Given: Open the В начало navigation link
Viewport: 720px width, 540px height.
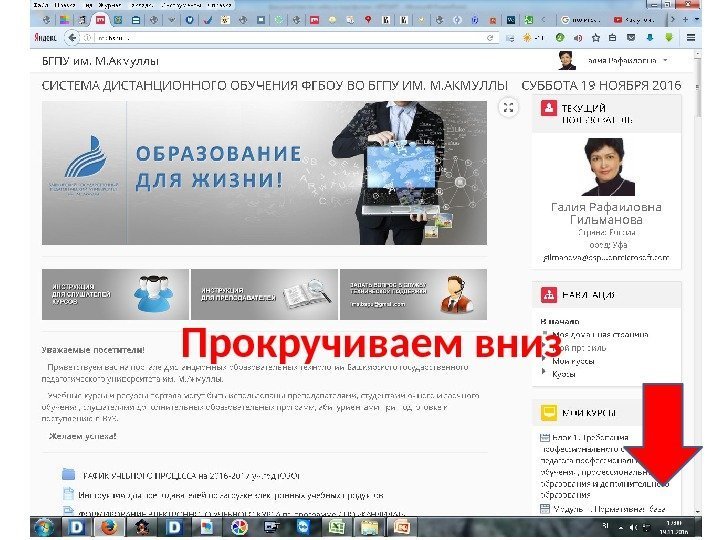Looking at the screenshot, I should pos(560,321).
